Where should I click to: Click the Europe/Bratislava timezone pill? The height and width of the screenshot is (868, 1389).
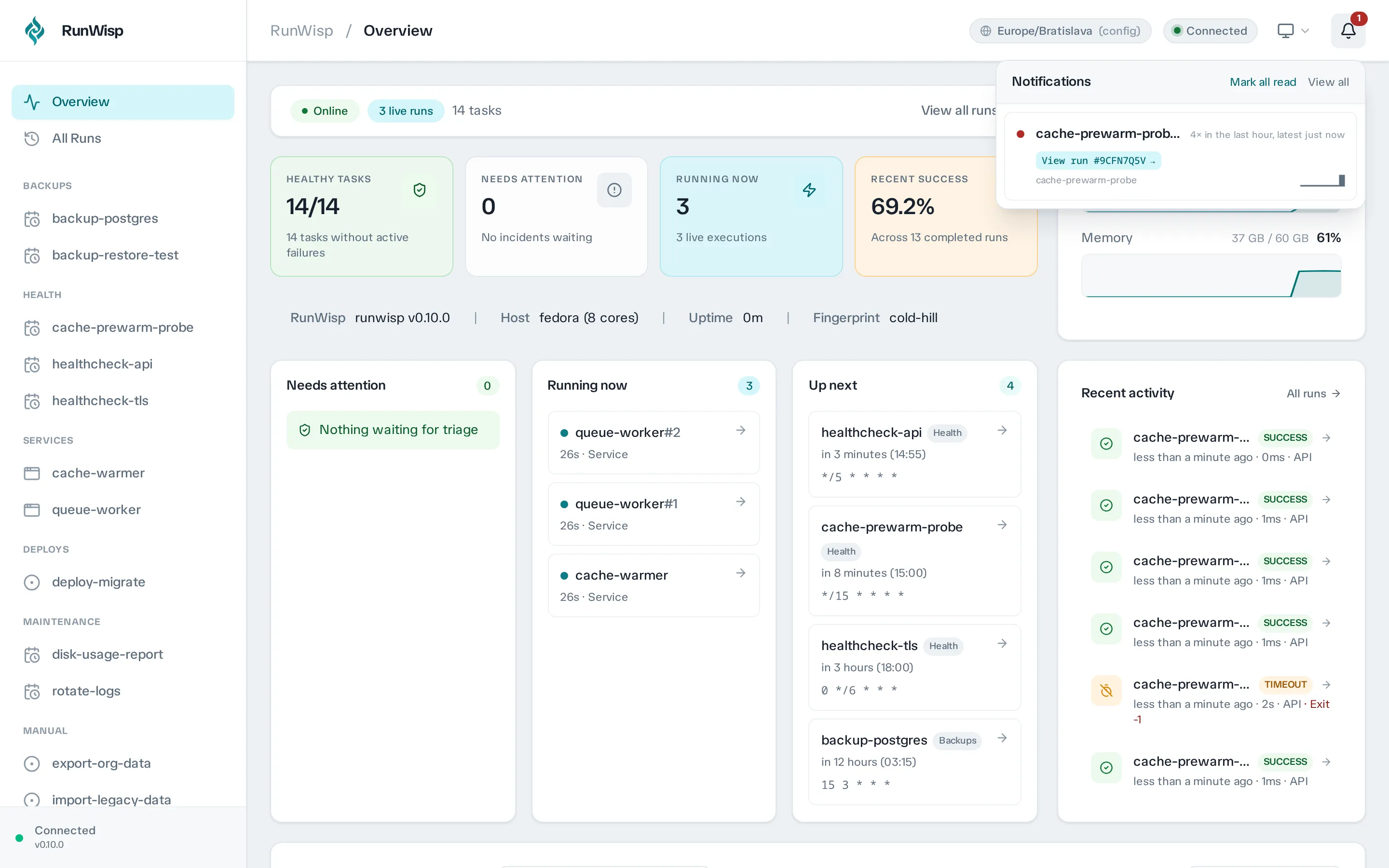point(1060,31)
